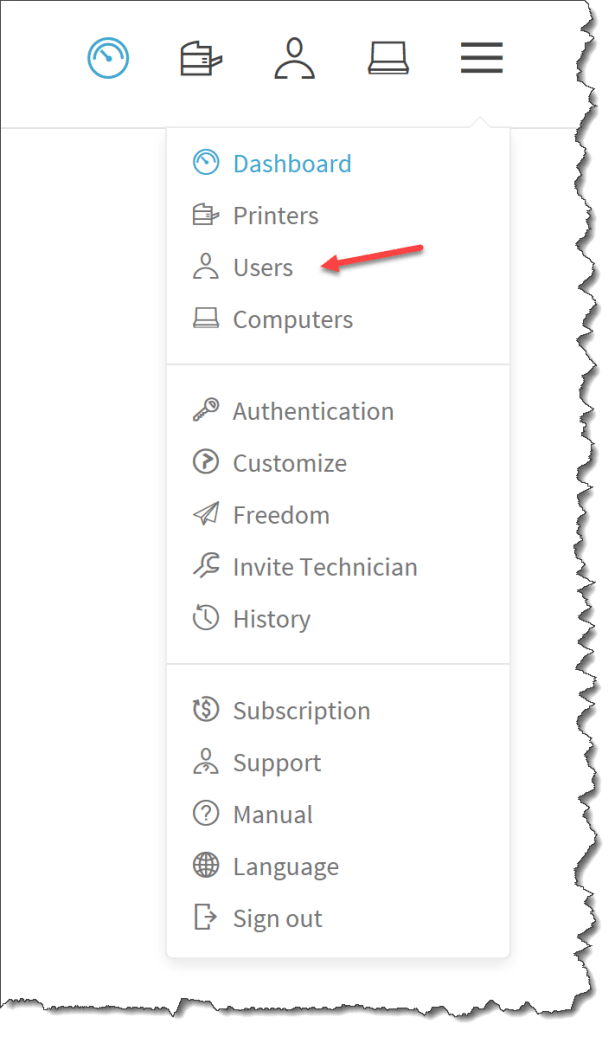Click the Sign out option
Screen dimensions: 615x1037
coord(277,918)
